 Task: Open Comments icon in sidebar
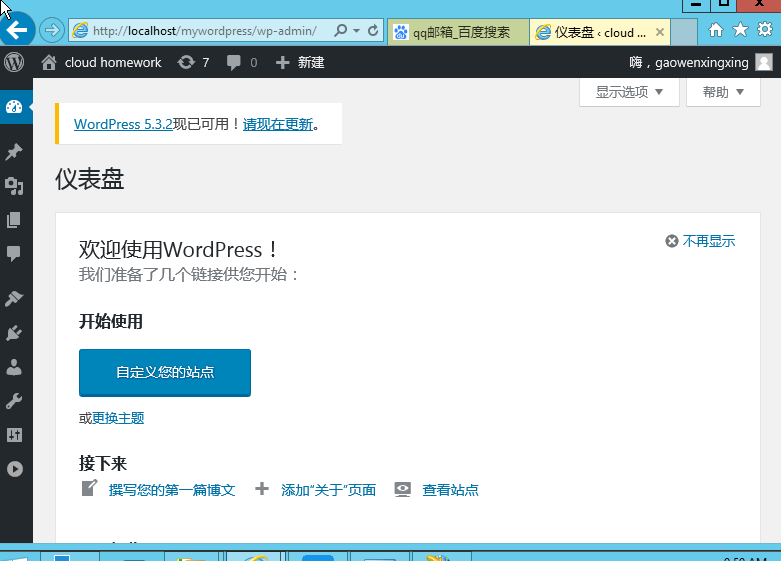coord(14,254)
